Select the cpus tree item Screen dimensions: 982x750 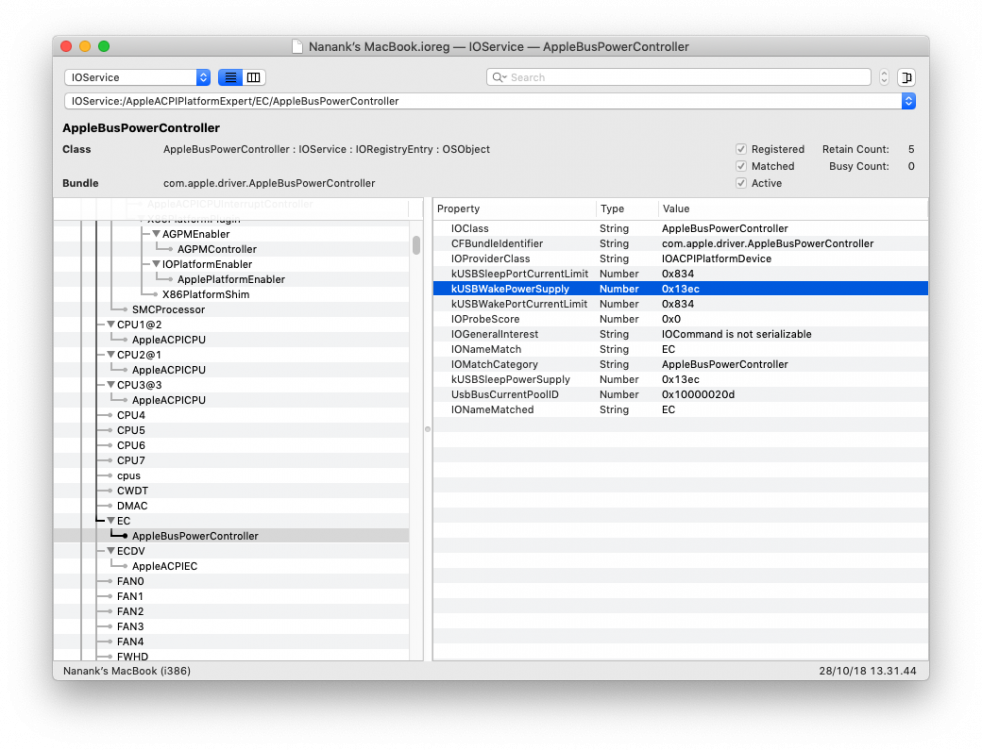tap(128, 475)
